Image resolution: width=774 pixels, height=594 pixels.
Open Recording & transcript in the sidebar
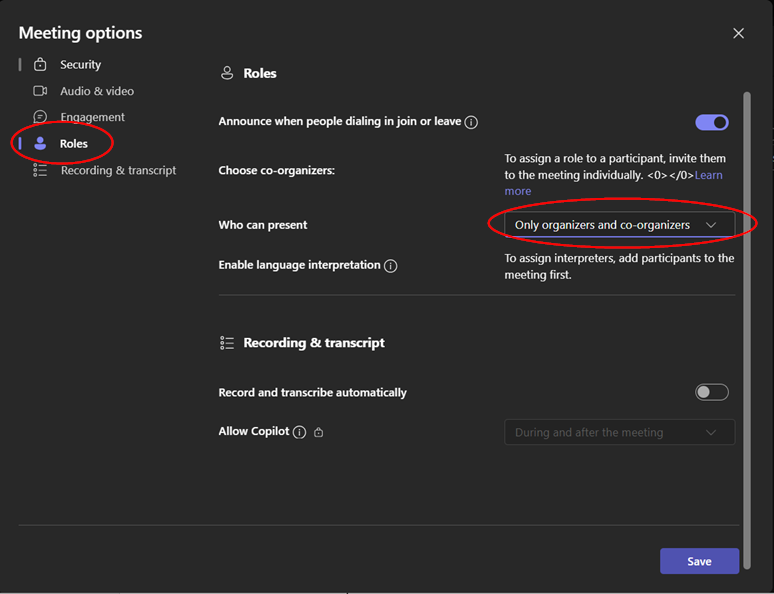coord(118,170)
